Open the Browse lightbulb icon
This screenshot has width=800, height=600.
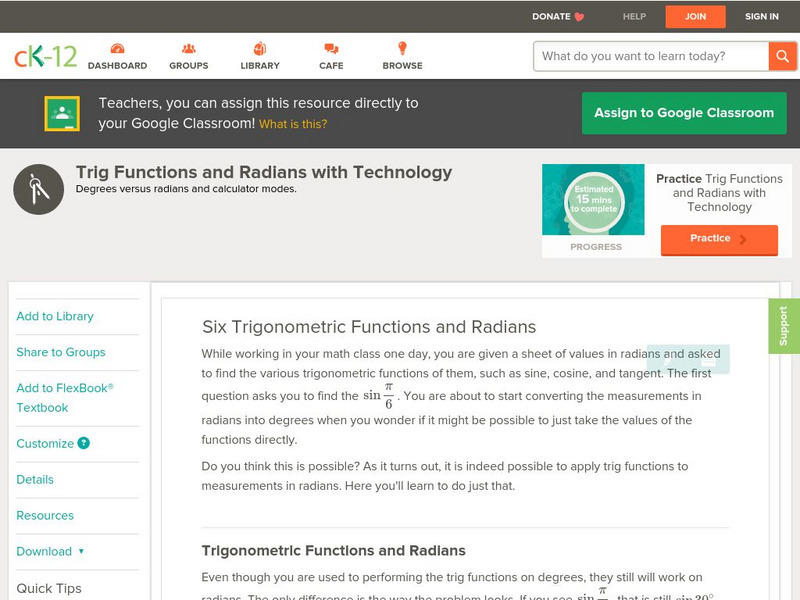click(x=400, y=47)
